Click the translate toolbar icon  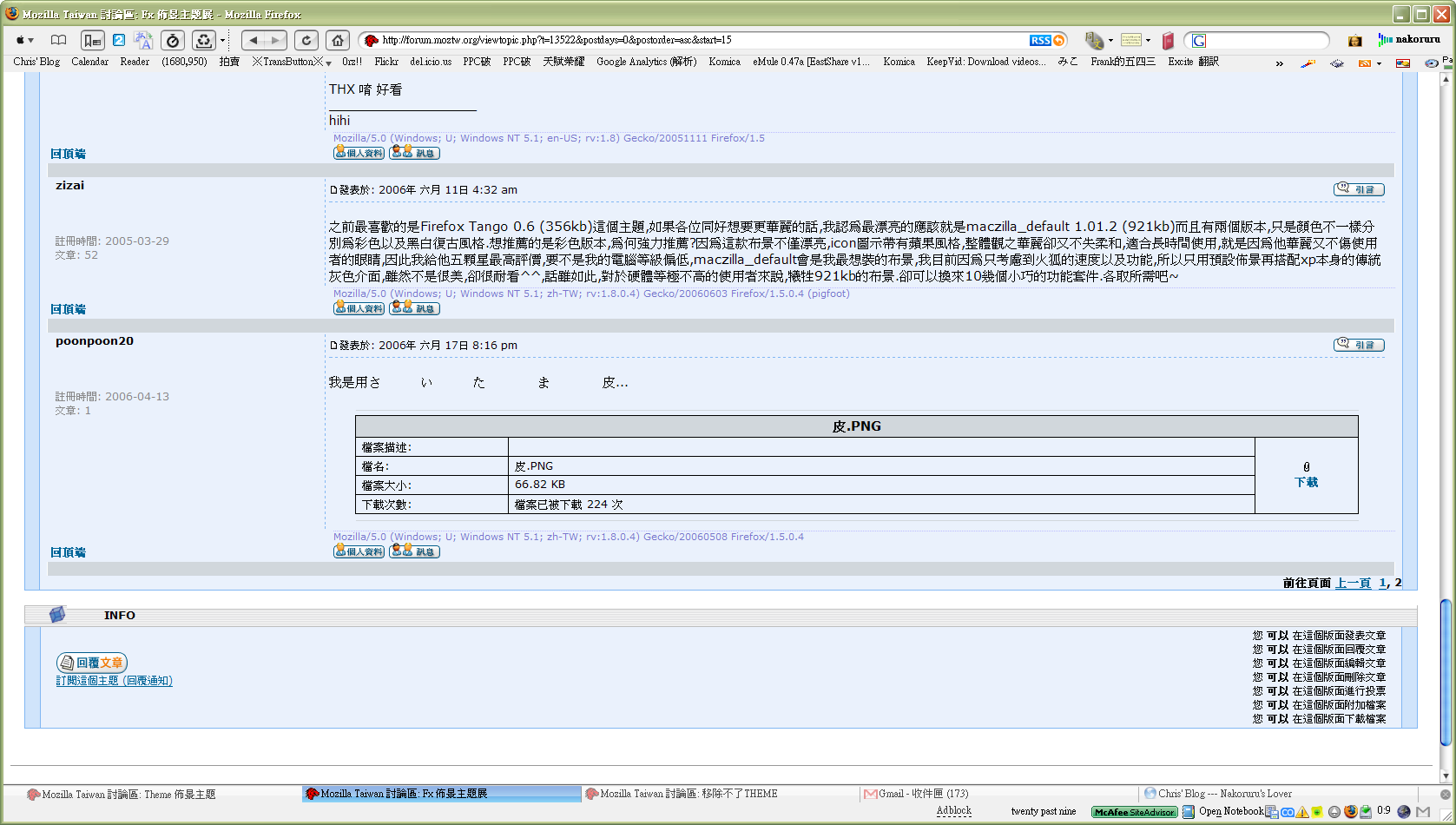coord(143,40)
